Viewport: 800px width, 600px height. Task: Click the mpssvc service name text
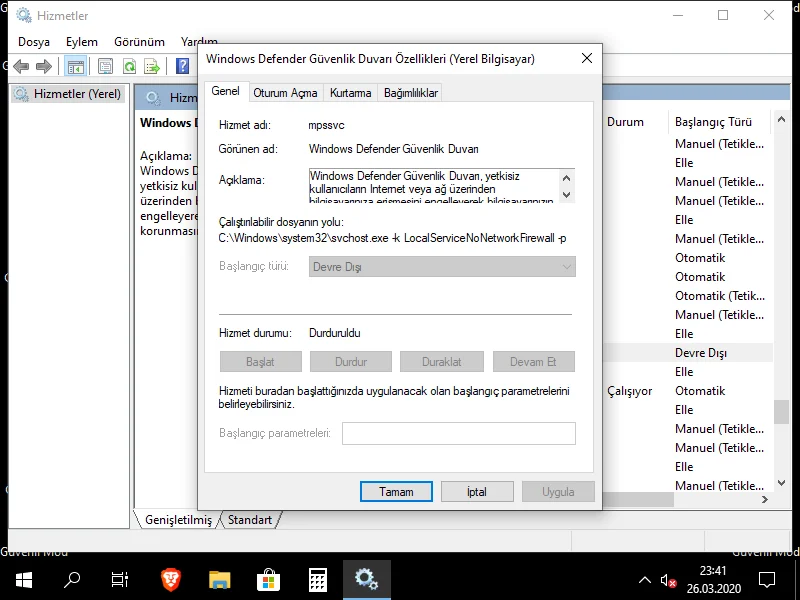(326, 125)
